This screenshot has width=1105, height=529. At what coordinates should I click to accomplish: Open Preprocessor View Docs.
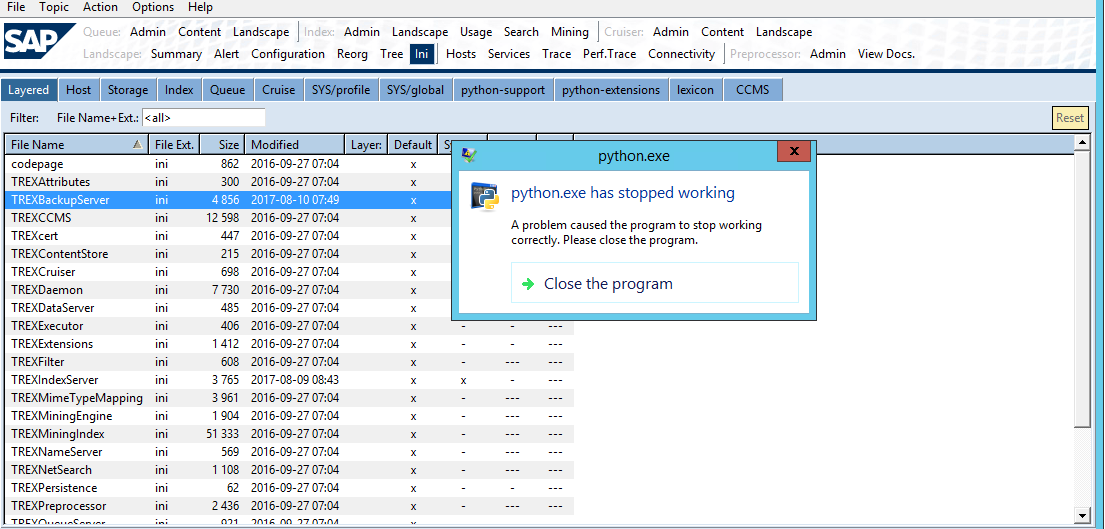[x=886, y=54]
